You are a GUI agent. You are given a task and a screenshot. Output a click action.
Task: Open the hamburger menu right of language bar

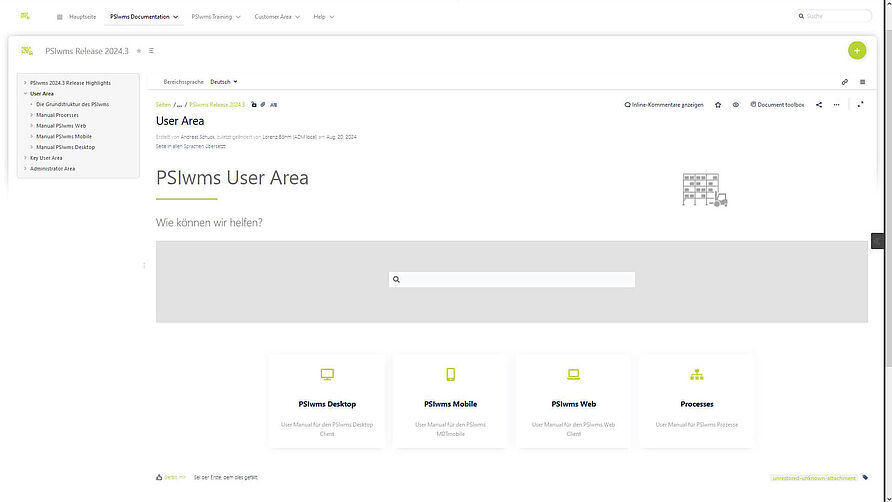pyautogui.click(x=862, y=82)
